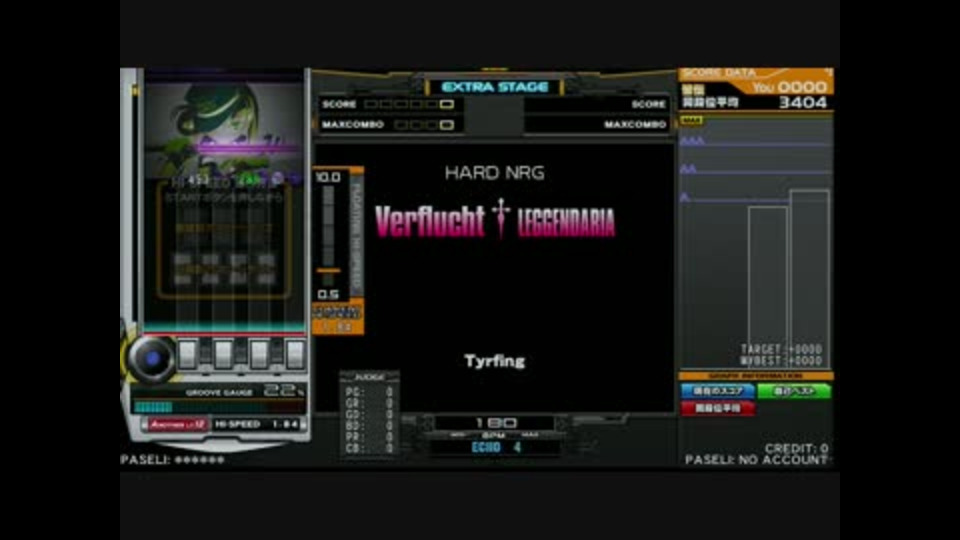This screenshot has height=540, width=960.
Task: Click the floating hi-speed vertical slider
Action: (x=328, y=235)
